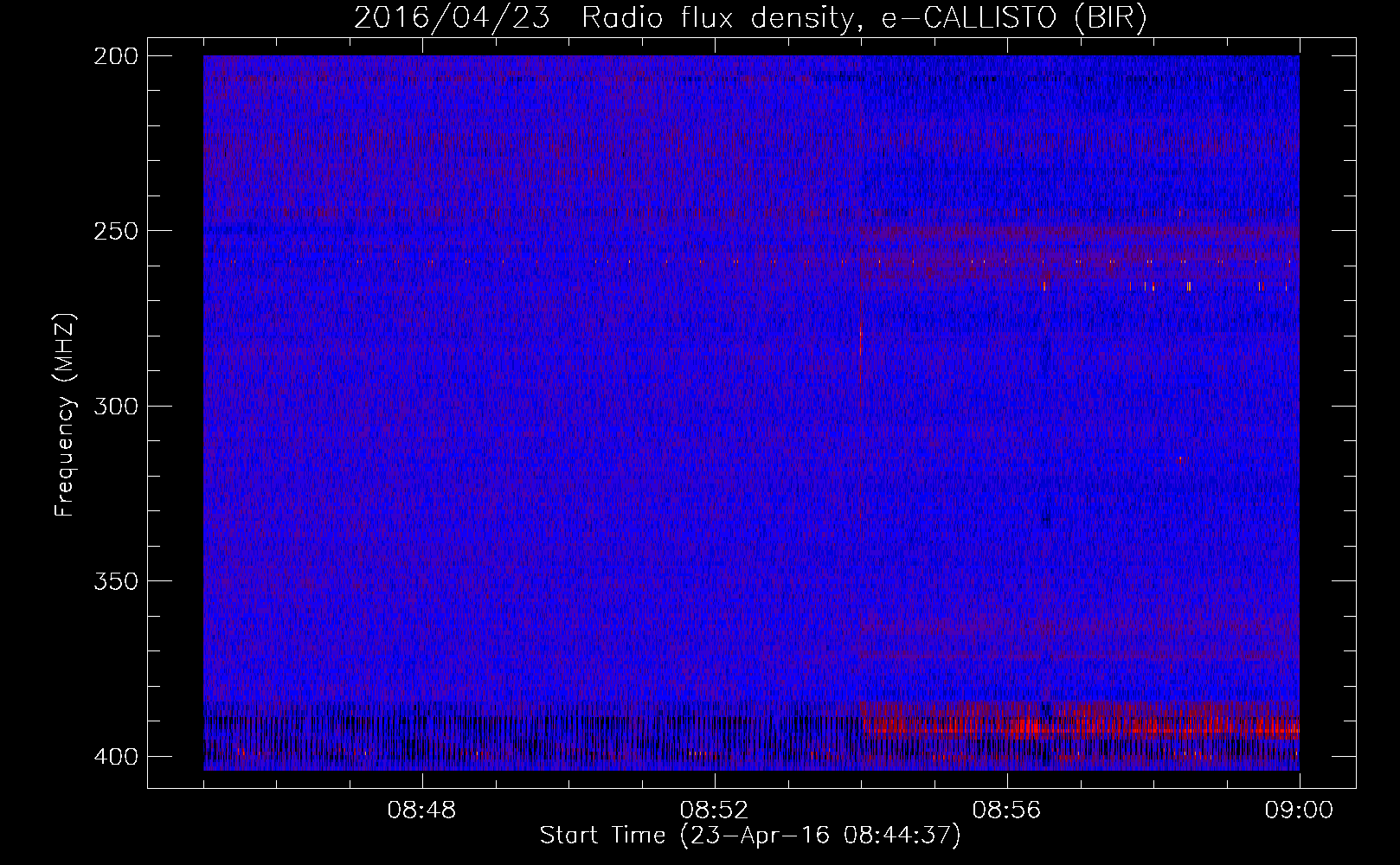The image size is (1400, 865).
Task: Click the 350 frequency tick label
Action: [x=115, y=580]
